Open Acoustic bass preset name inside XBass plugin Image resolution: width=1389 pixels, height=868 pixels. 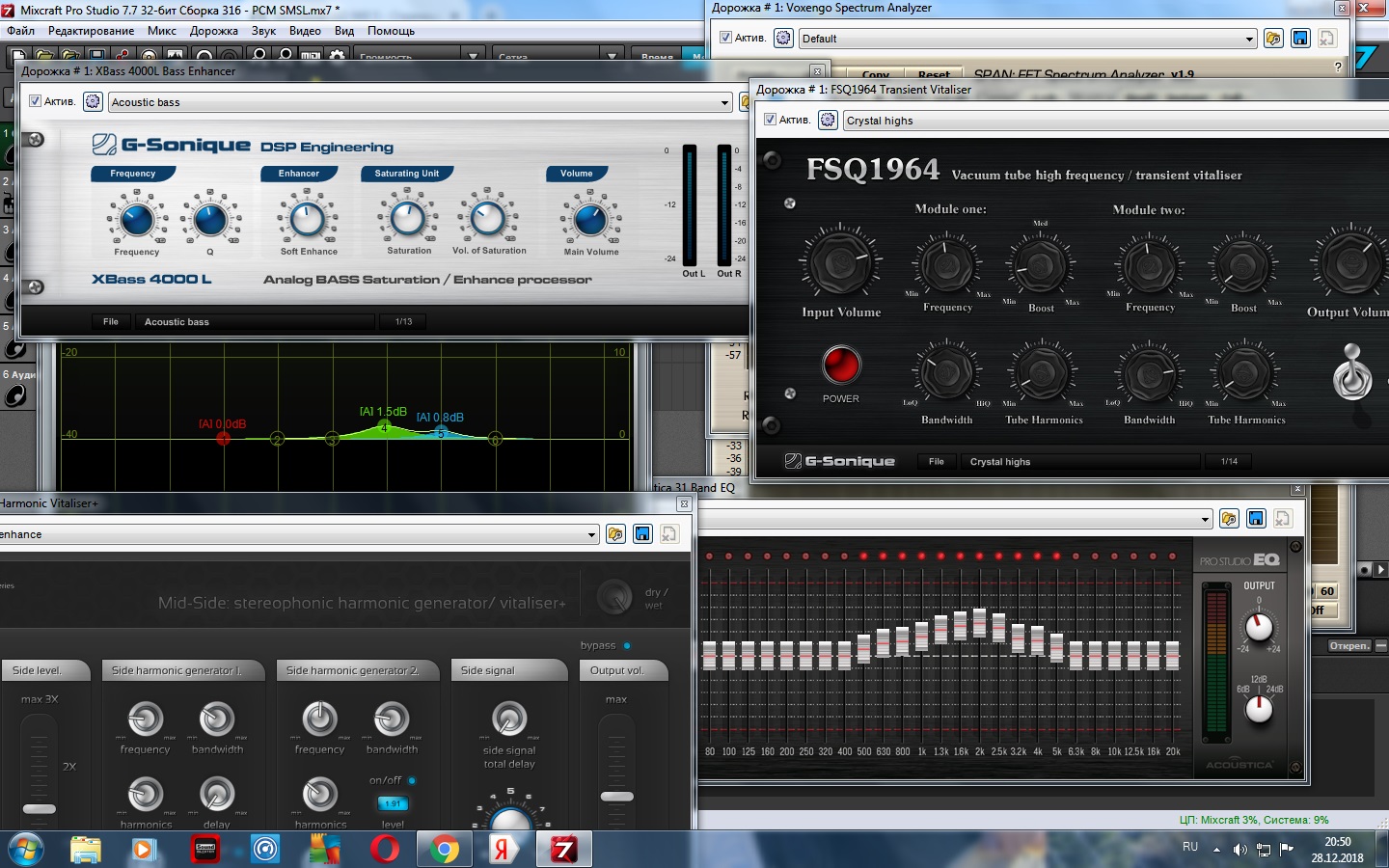pyautogui.click(x=255, y=321)
